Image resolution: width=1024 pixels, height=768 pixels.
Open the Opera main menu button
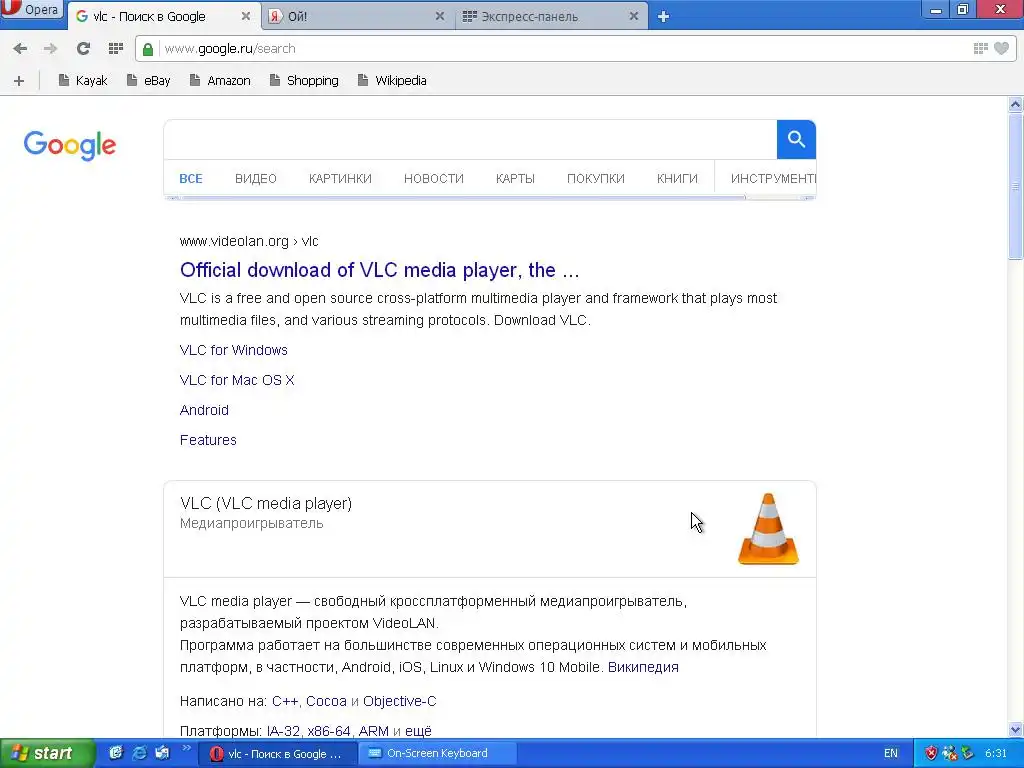(x=31, y=10)
